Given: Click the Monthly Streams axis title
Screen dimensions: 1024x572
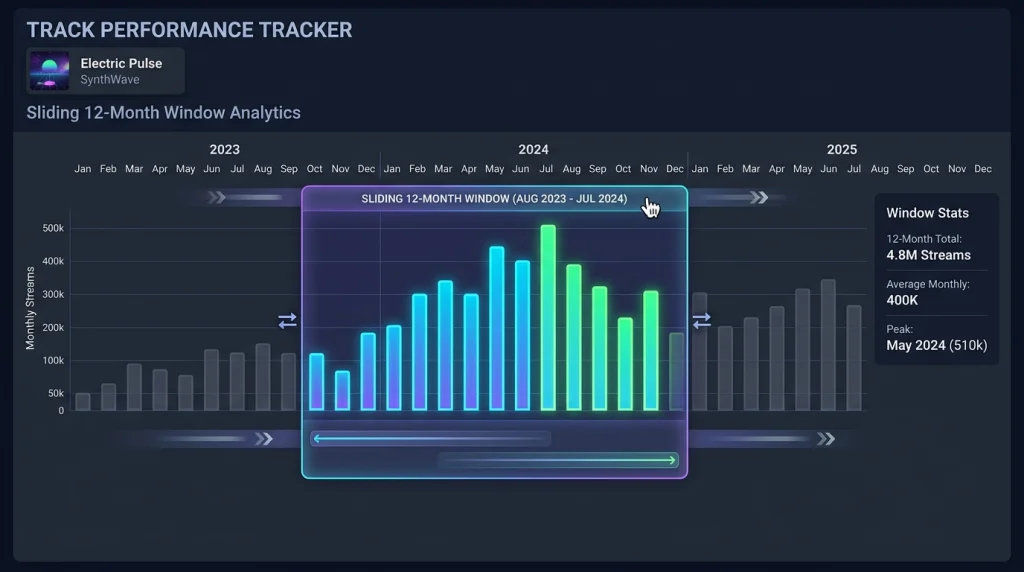Looking at the screenshot, I should pos(30,308).
